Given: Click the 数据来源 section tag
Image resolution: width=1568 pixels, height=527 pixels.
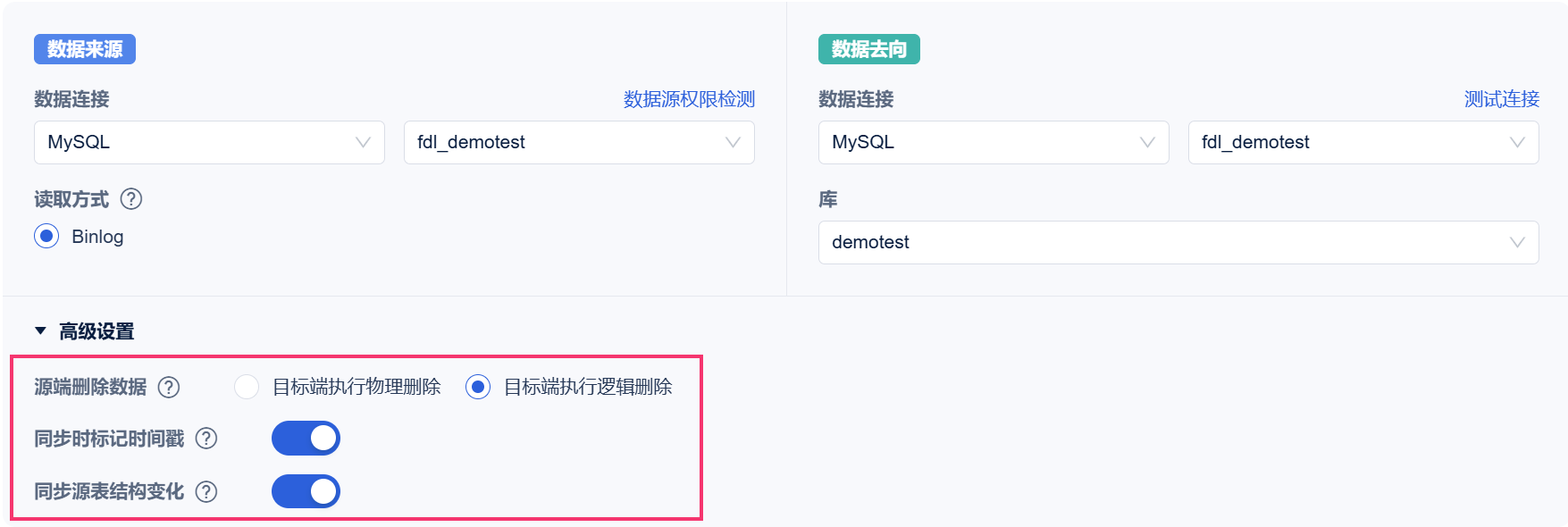Looking at the screenshot, I should coord(85,49).
